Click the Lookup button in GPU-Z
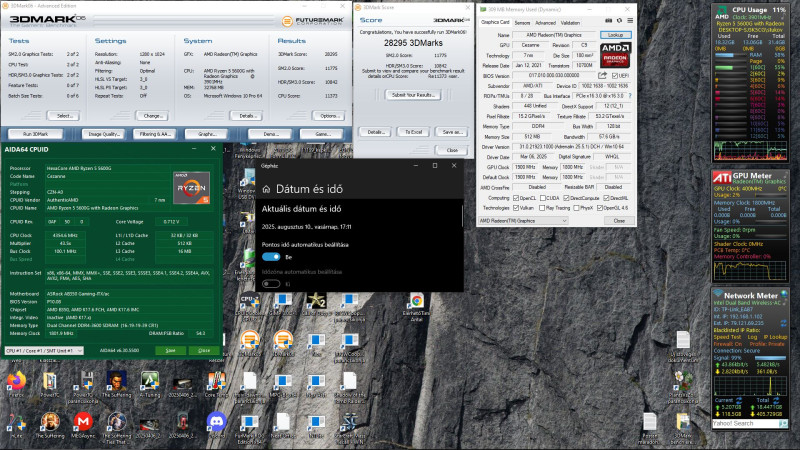800x450 pixels. pyautogui.click(x=615, y=35)
